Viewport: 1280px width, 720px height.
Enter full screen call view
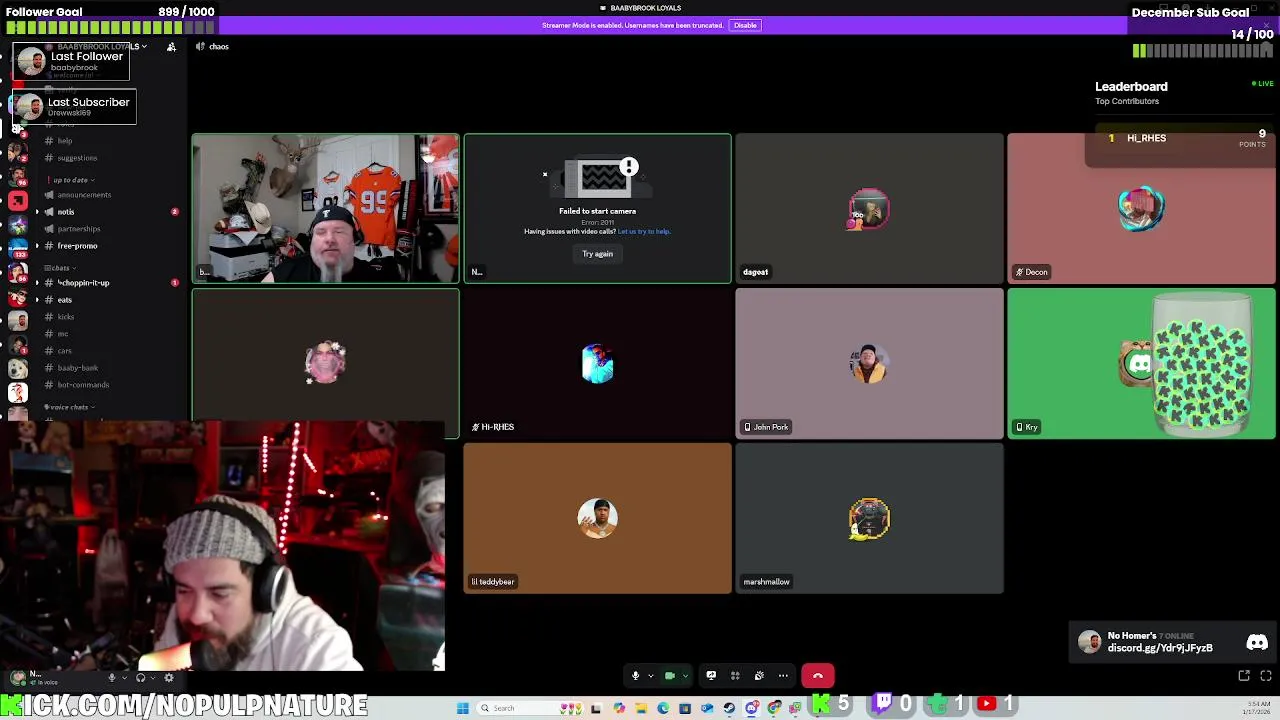point(1266,676)
